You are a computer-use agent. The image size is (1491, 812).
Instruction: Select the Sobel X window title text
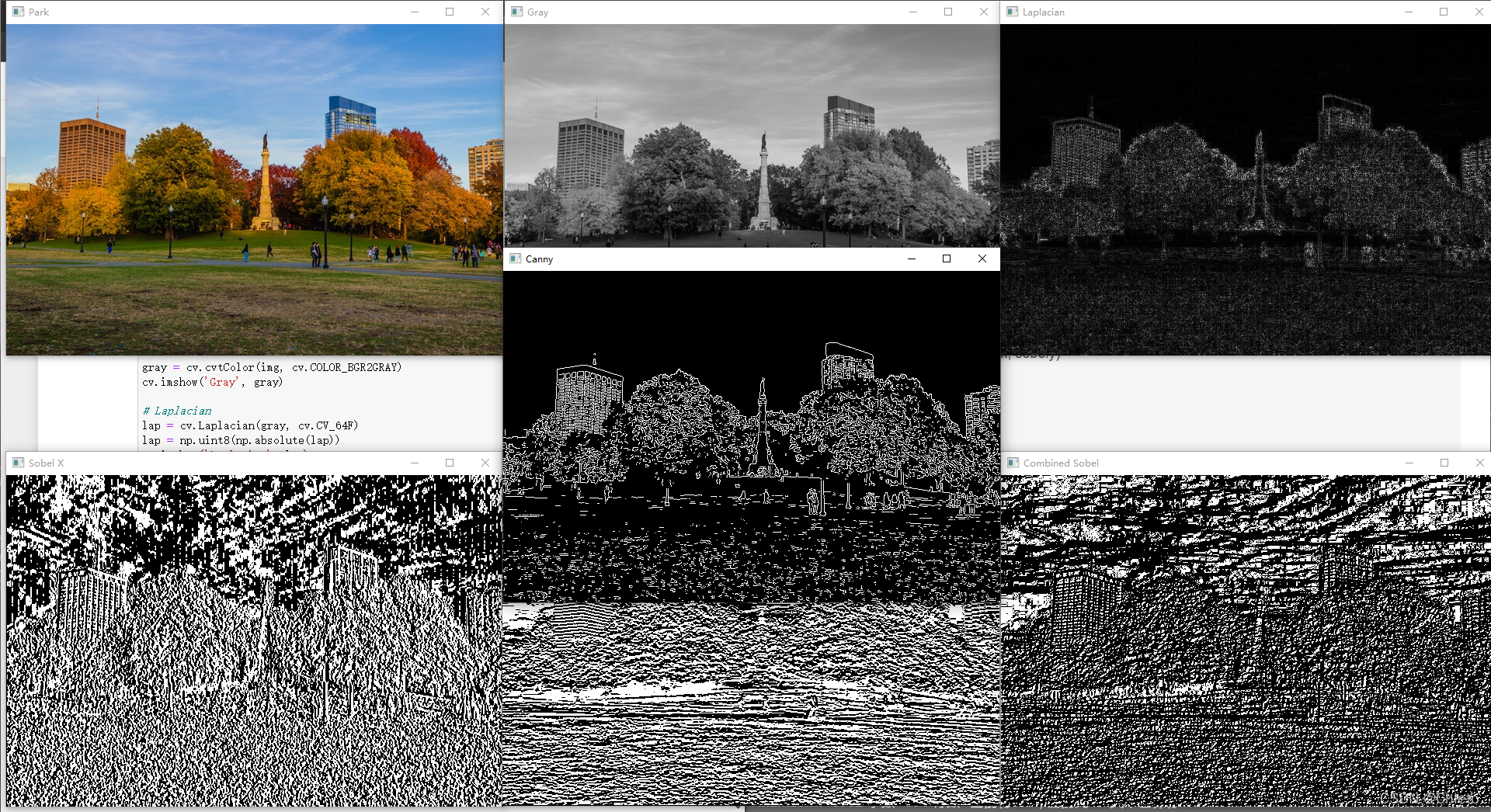pos(47,463)
